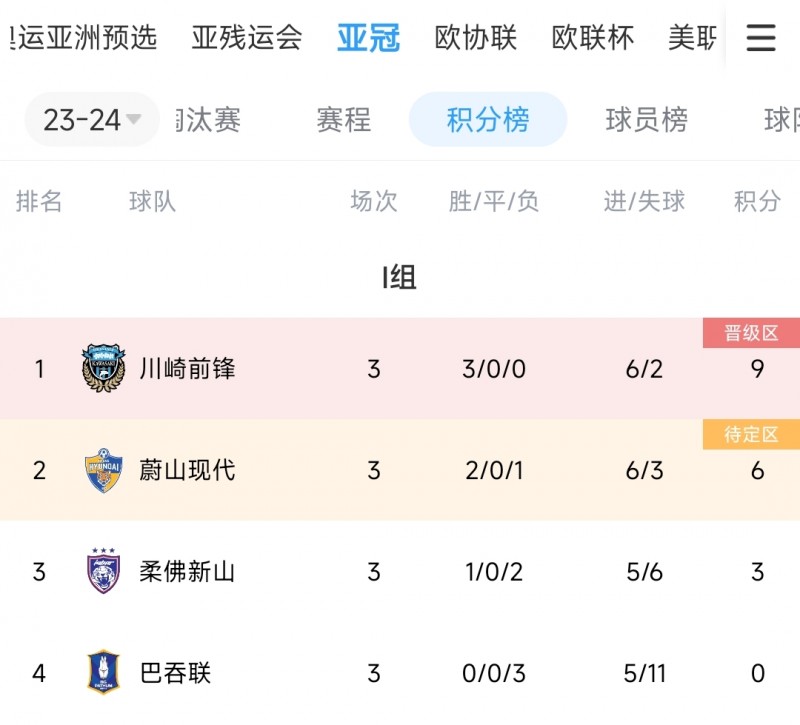
Task: Open the 积分榜 standings tab
Action: point(487,118)
